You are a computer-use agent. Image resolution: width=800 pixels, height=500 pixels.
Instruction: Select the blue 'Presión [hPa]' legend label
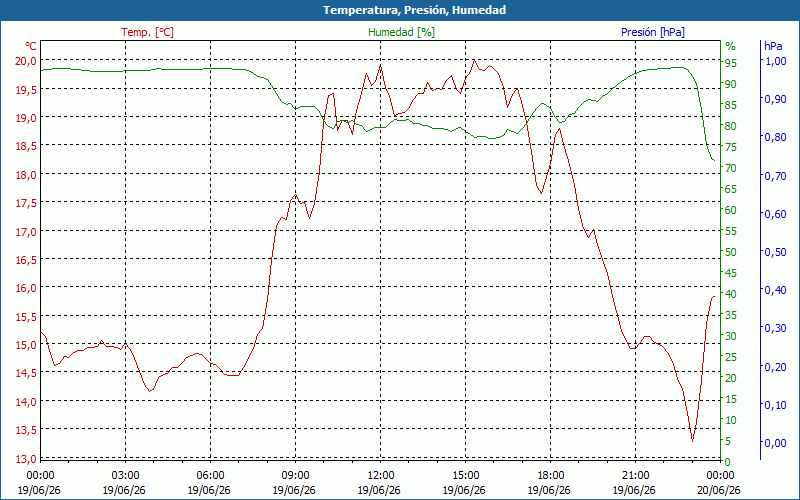[x=653, y=32]
